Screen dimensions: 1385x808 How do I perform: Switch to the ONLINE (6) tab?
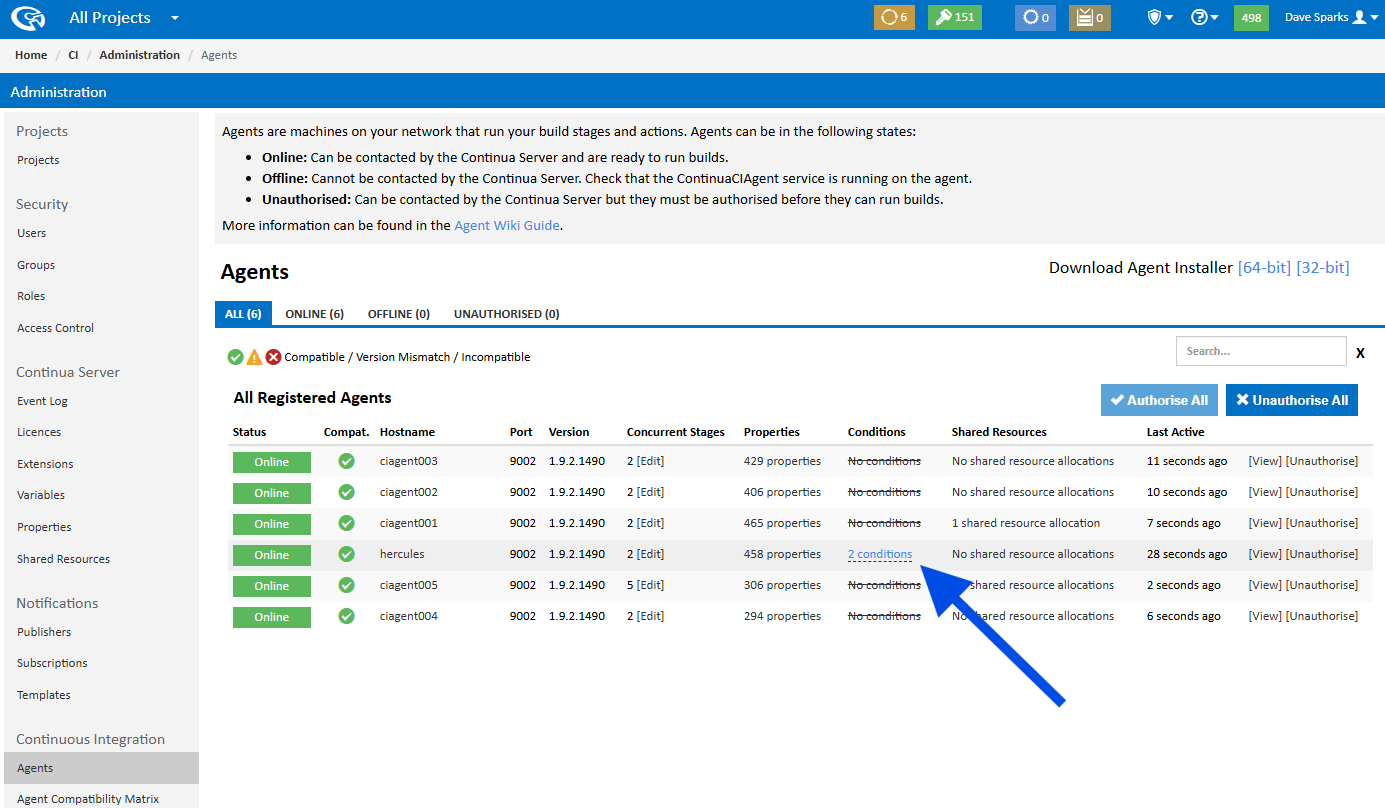point(314,314)
